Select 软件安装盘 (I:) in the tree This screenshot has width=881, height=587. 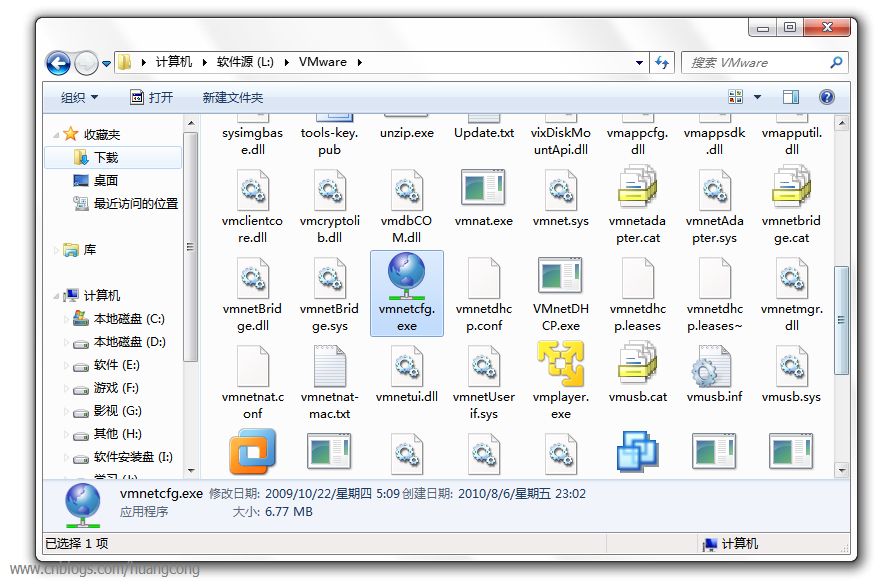tap(122, 457)
